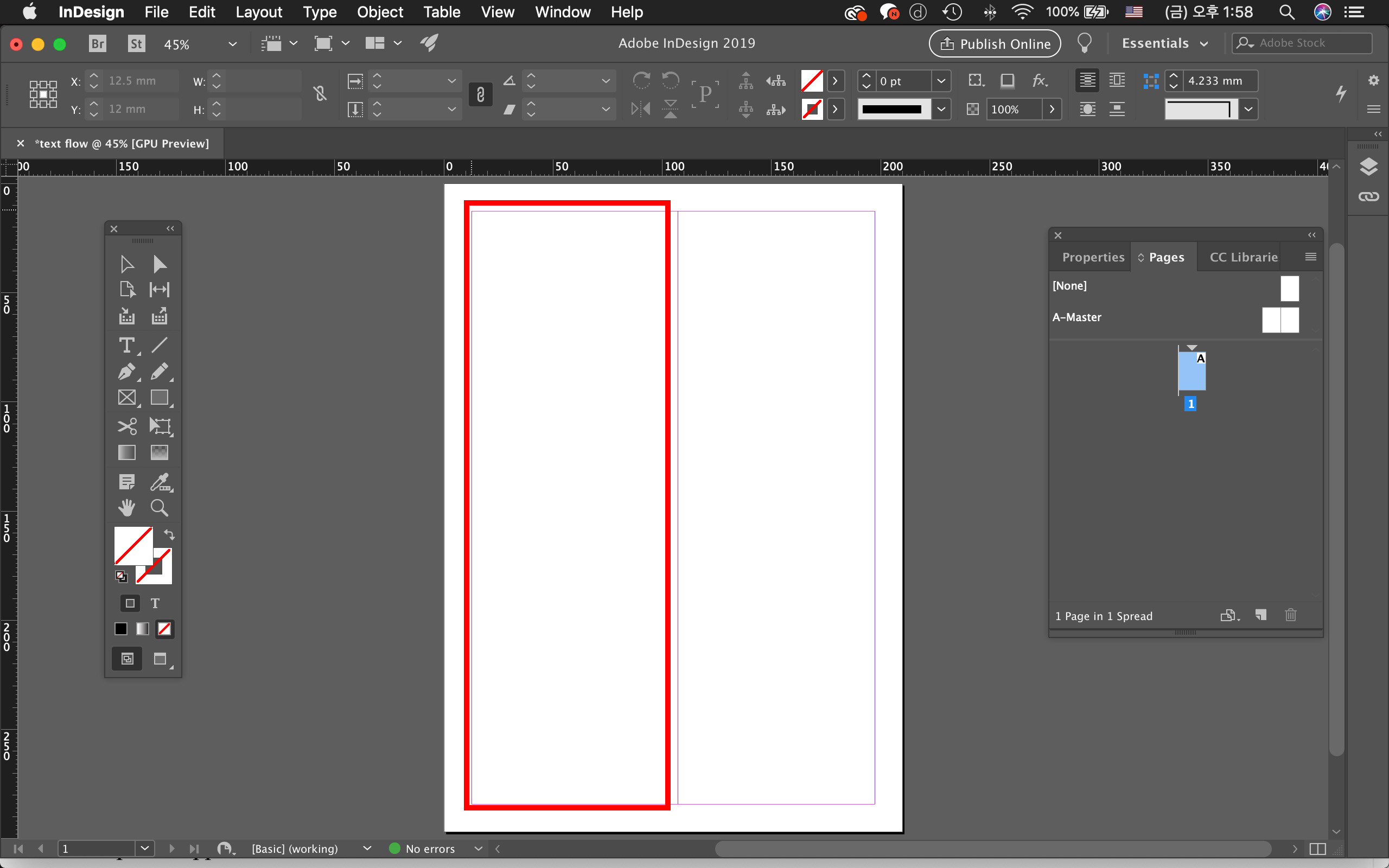1389x868 pixels.
Task: Go to next page in status bar
Action: point(171,848)
